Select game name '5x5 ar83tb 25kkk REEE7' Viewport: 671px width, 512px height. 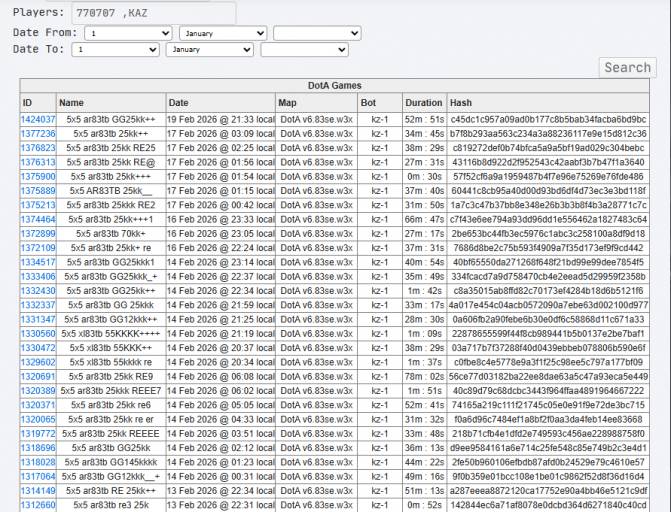point(111,390)
